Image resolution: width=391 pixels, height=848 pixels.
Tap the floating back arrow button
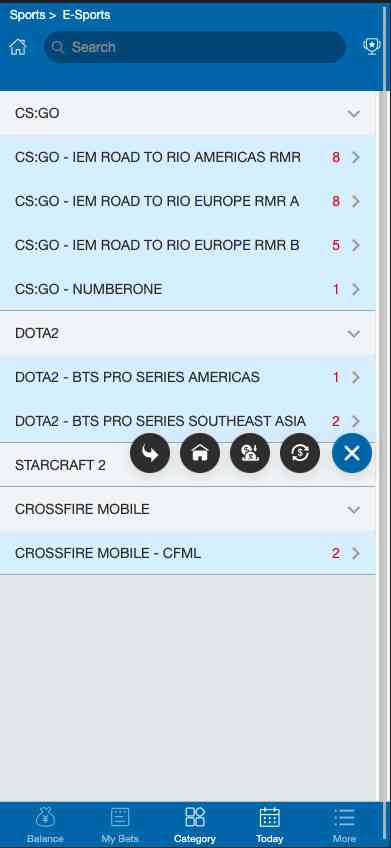click(x=150, y=453)
